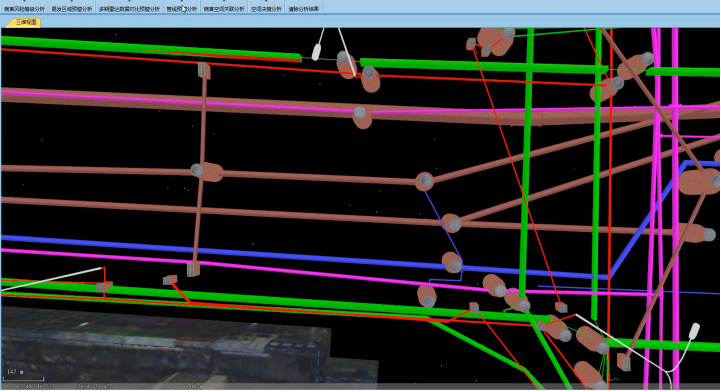Select gray valve box atop vertical brown pipe
Screen dimensions: 721x392
pyautogui.click(x=204, y=70)
